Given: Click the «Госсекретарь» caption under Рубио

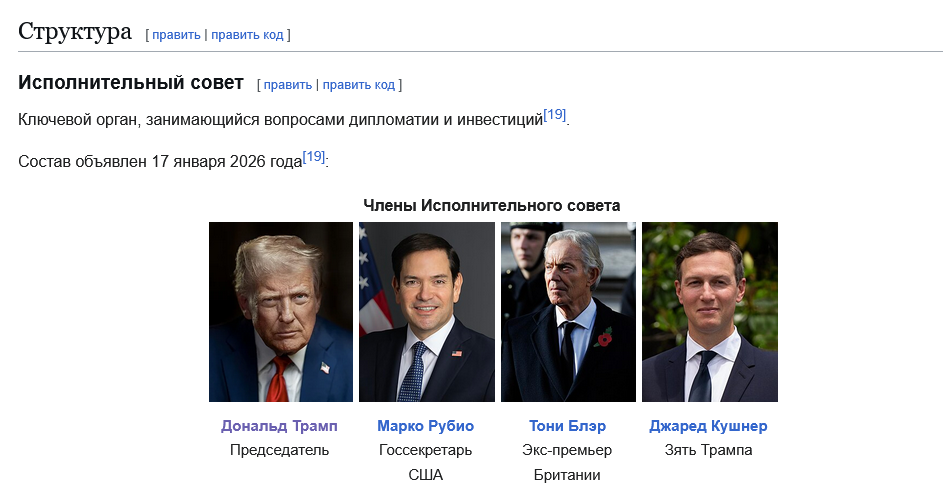Looking at the screenshot, I should click(426, 450).
